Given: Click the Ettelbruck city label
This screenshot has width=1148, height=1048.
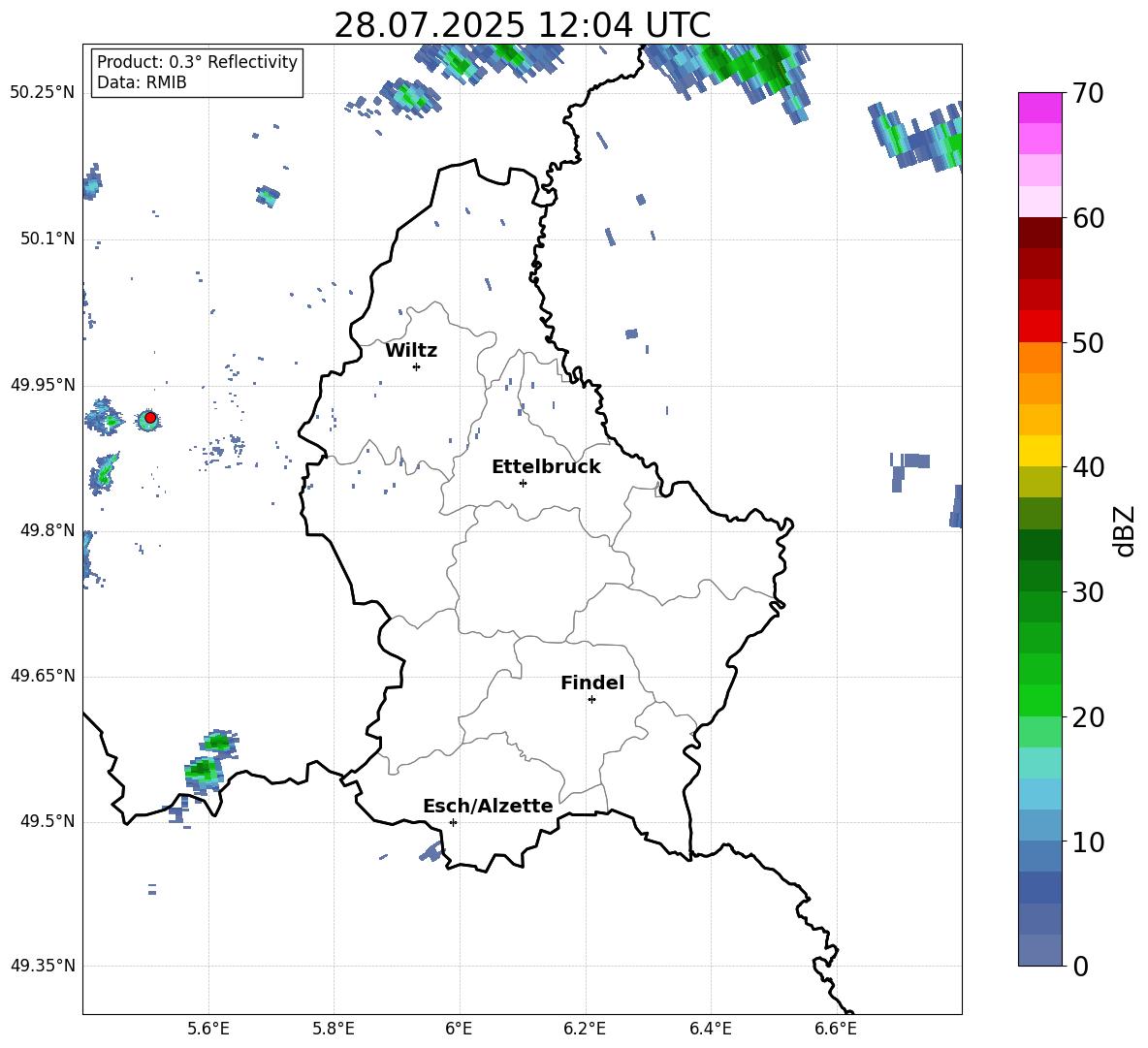Looking at the screenshot, I should pos(546,467).
